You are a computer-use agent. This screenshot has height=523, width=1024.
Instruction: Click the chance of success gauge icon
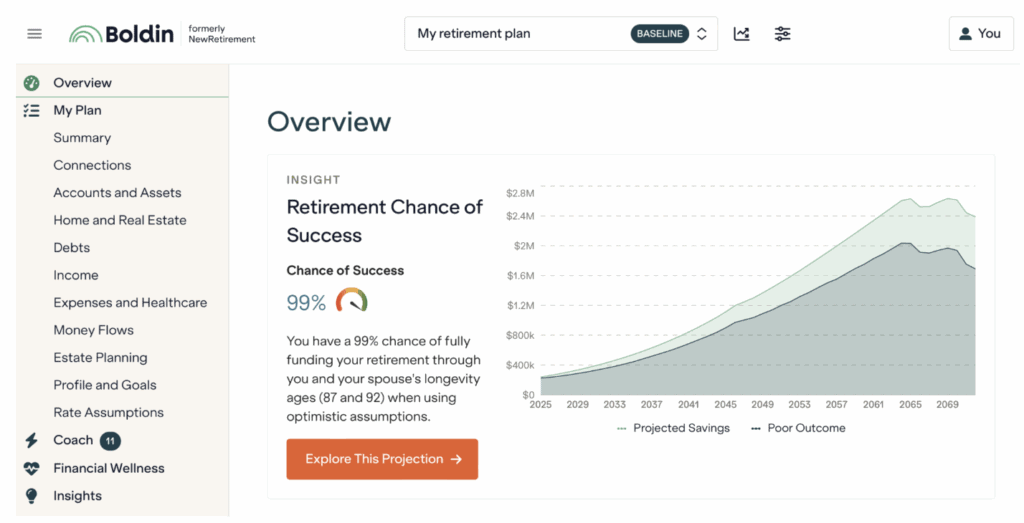[351, 301]
